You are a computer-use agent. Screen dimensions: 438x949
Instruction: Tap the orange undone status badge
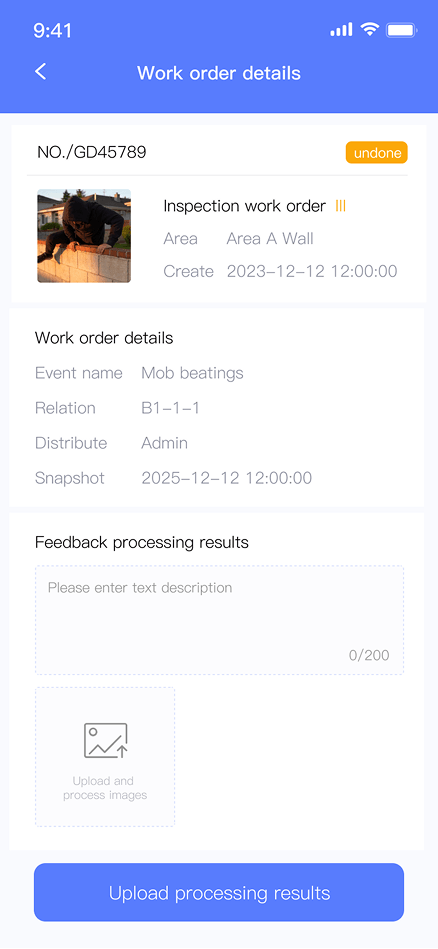click(x=377, y=153)
